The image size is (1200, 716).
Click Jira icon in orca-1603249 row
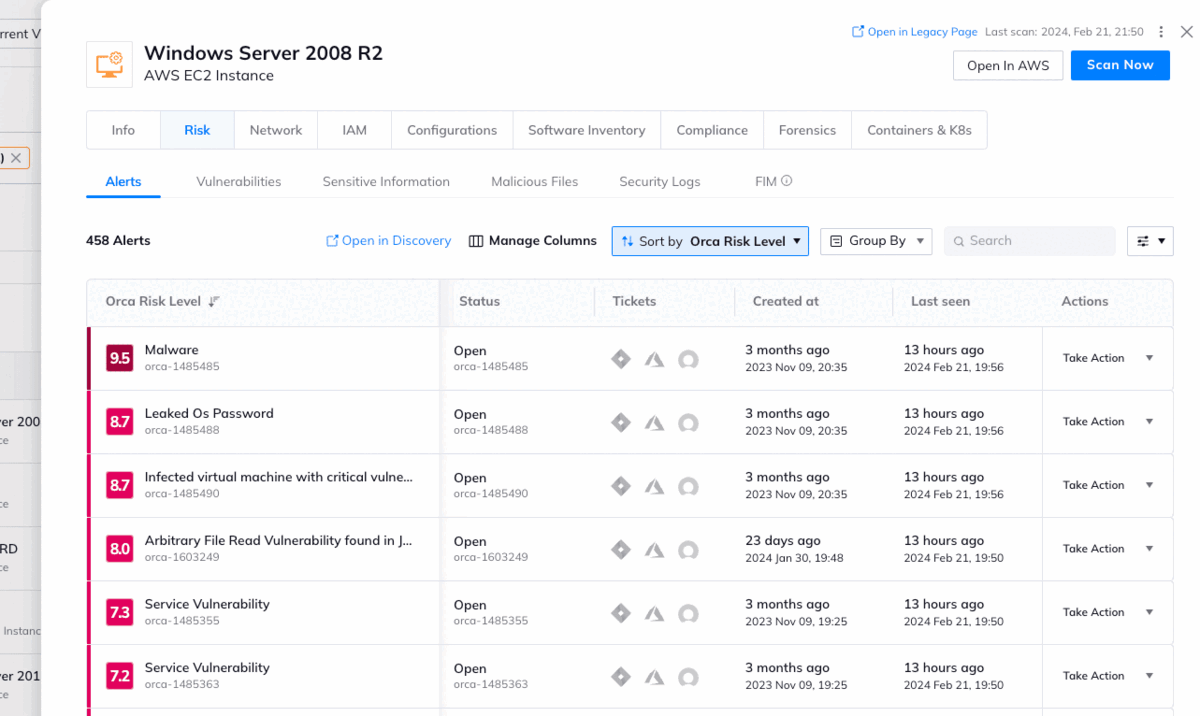tap(621, 550)
